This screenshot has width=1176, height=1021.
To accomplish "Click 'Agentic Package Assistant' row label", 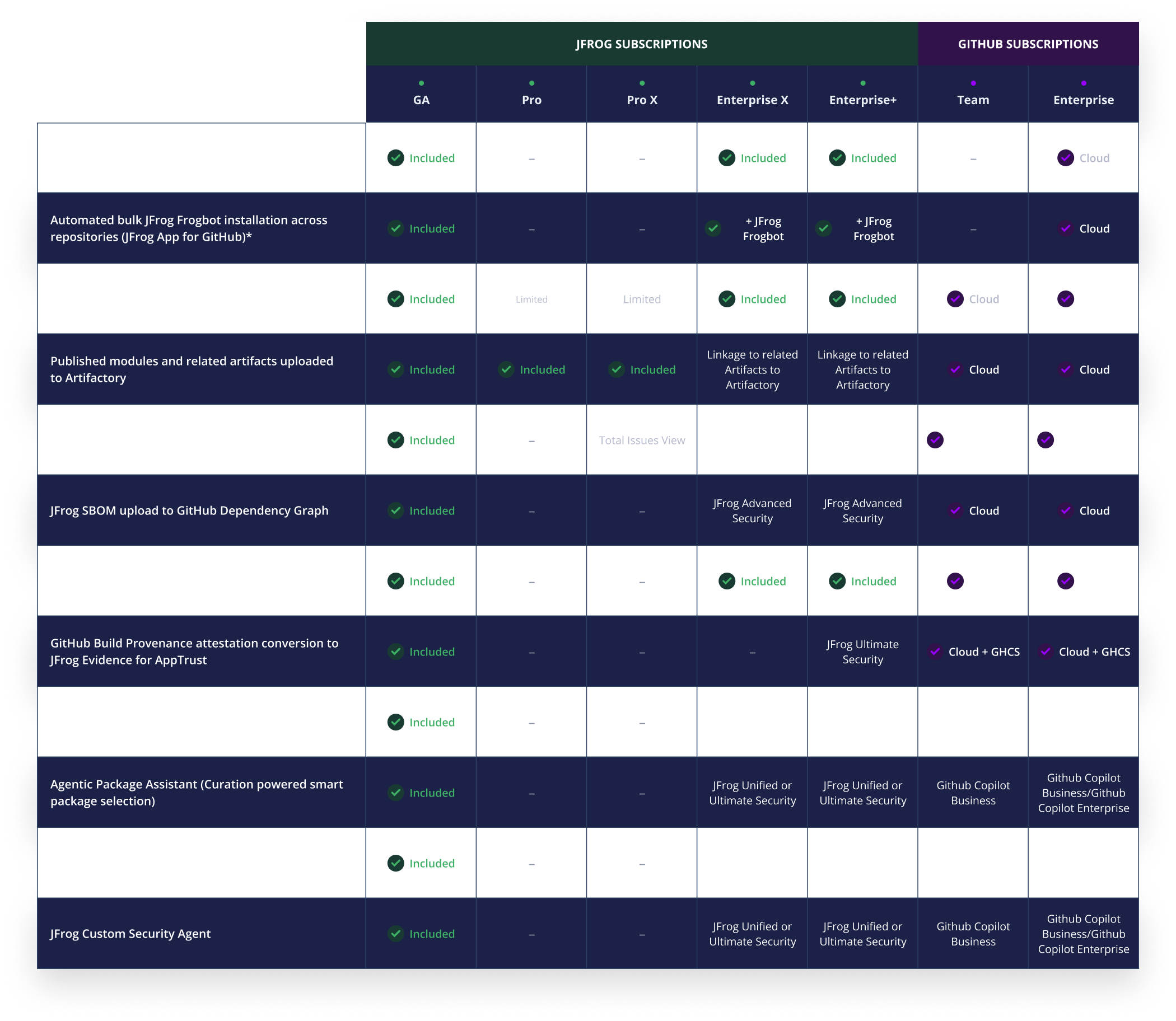I will coord(197,793).
